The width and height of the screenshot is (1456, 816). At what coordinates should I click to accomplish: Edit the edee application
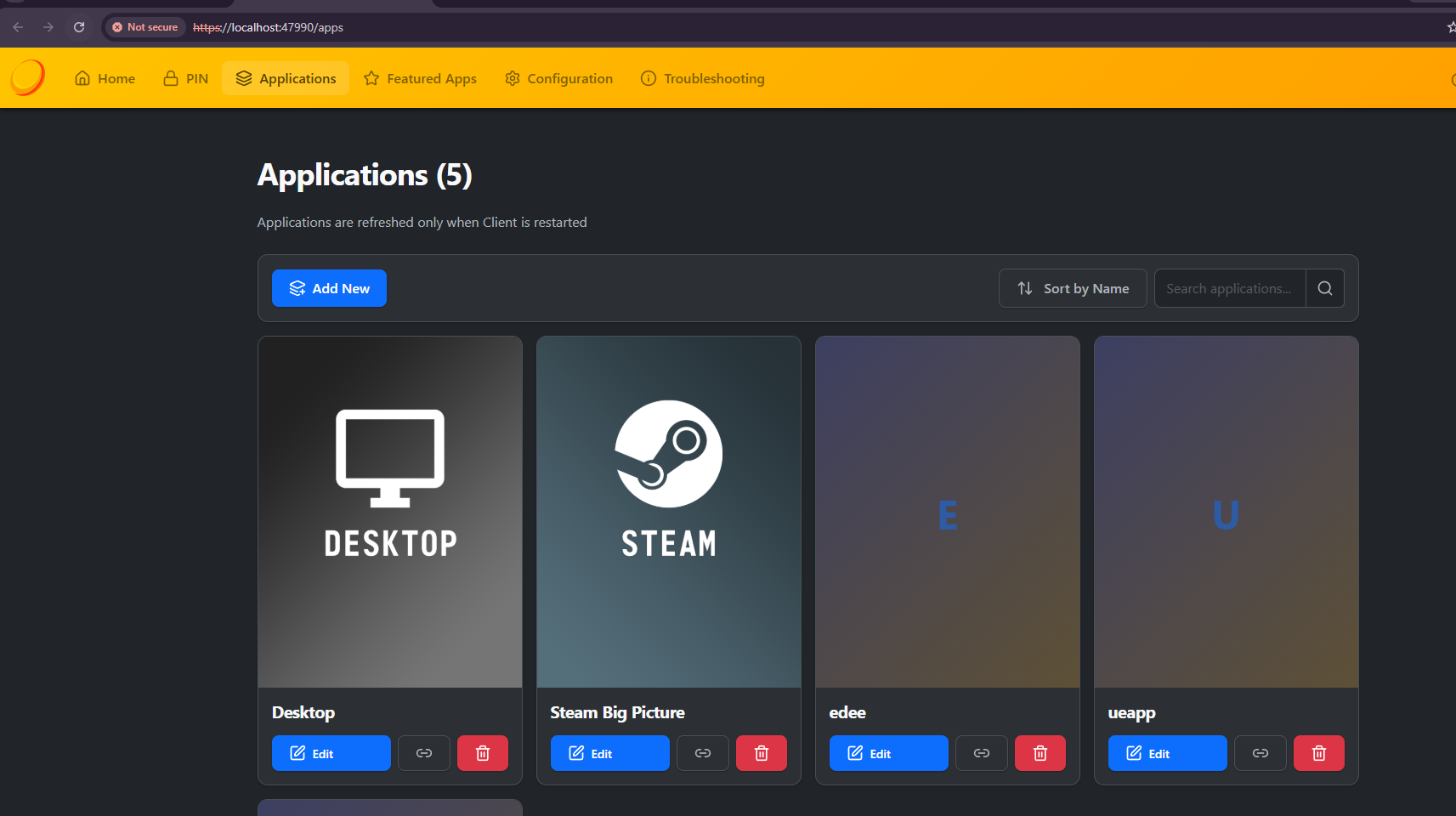[x=889, y=753]
